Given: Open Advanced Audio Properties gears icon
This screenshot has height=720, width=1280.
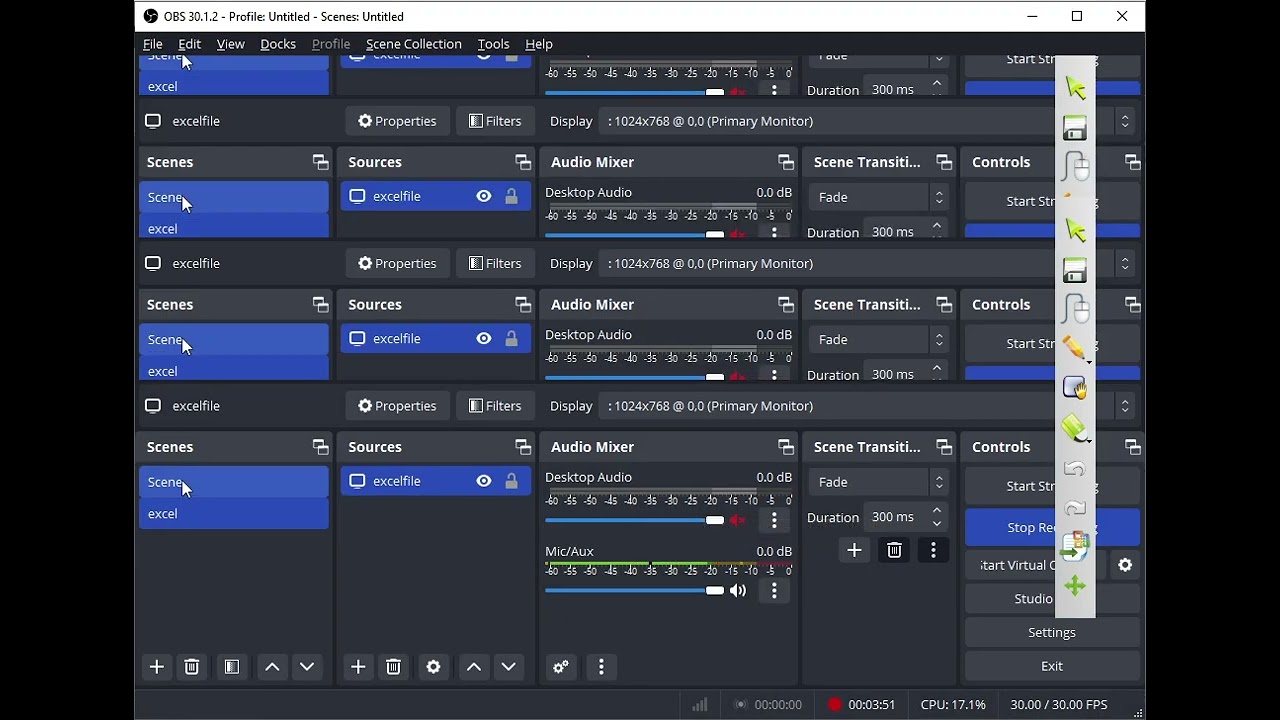Looking at the screenshot, I should [561, 667].
